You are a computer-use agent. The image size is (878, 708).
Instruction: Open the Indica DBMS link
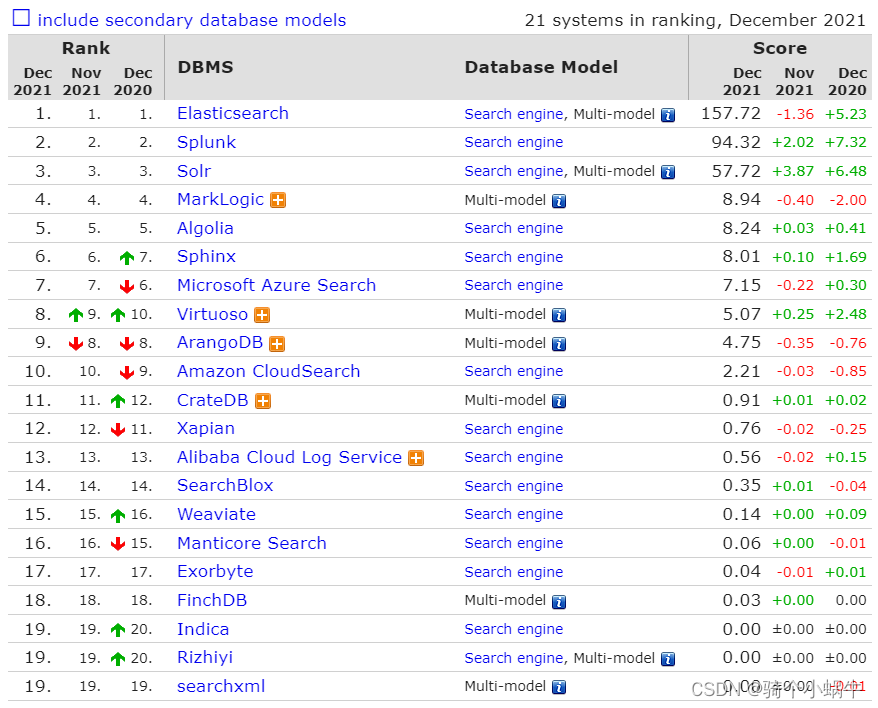point(203,630)
